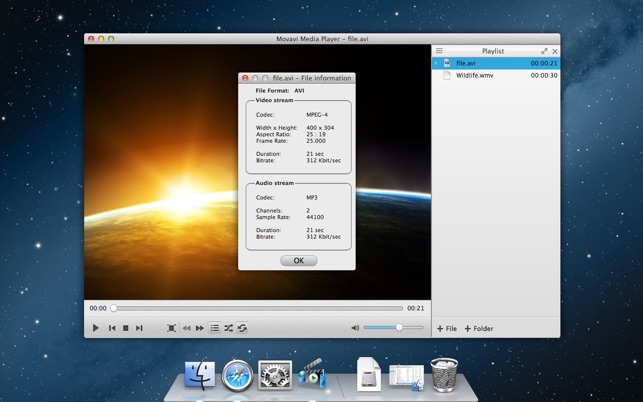643x402 pixels.
Task: Open the Trash in the Dock
Action: (444, 375)
